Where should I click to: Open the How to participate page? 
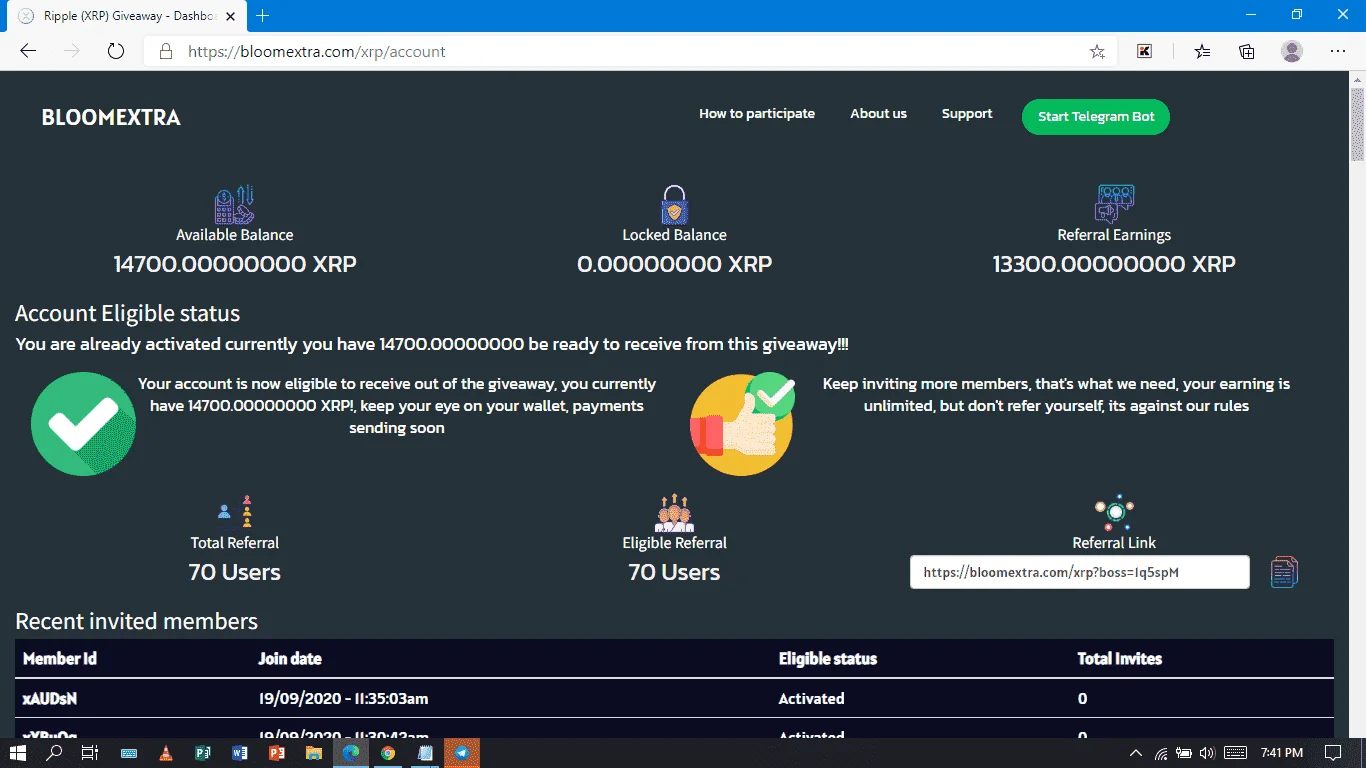[757, 114]
